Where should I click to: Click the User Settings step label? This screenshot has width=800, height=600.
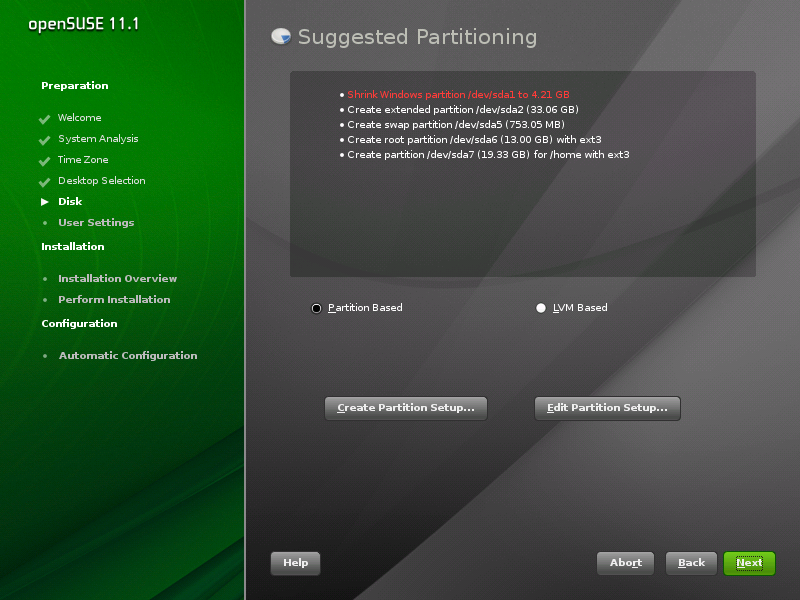[96, 222]
